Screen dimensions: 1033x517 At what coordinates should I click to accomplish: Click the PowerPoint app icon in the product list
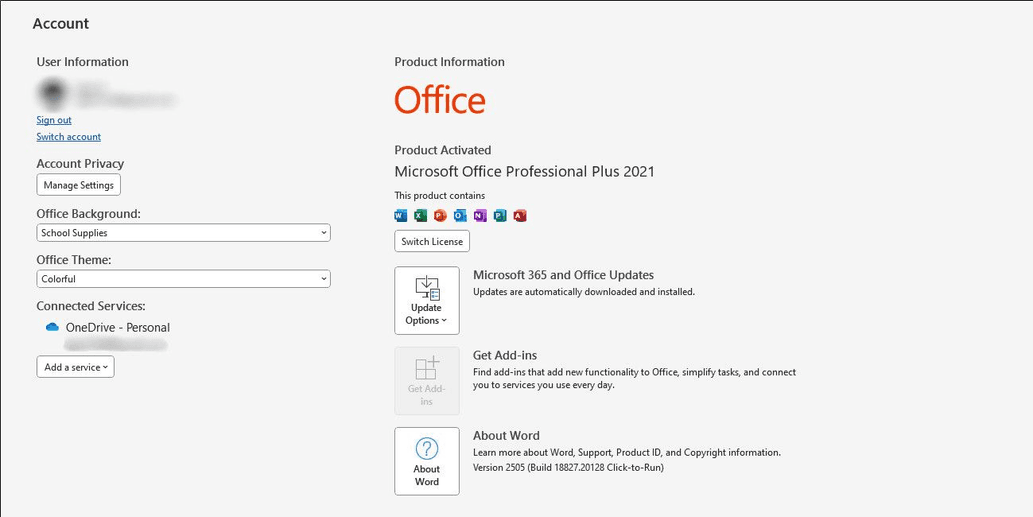point(440,215)
